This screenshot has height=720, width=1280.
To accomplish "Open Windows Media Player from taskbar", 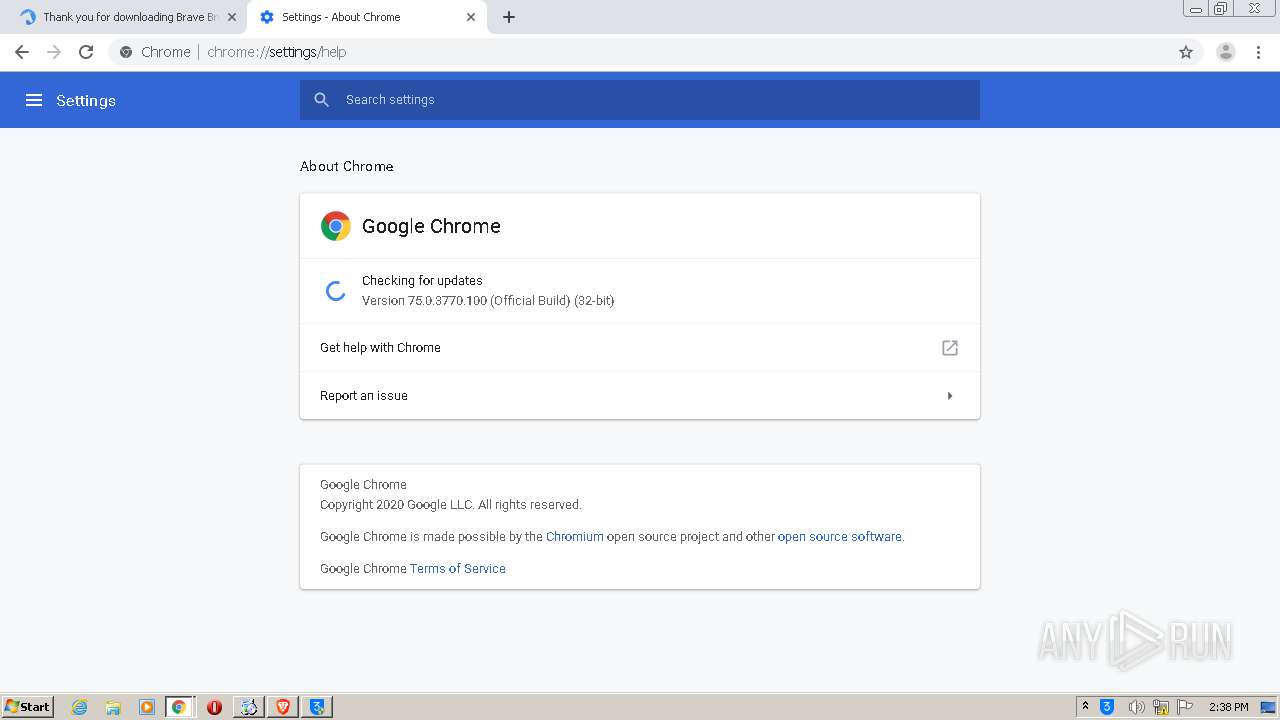I will tap(147, 707).
